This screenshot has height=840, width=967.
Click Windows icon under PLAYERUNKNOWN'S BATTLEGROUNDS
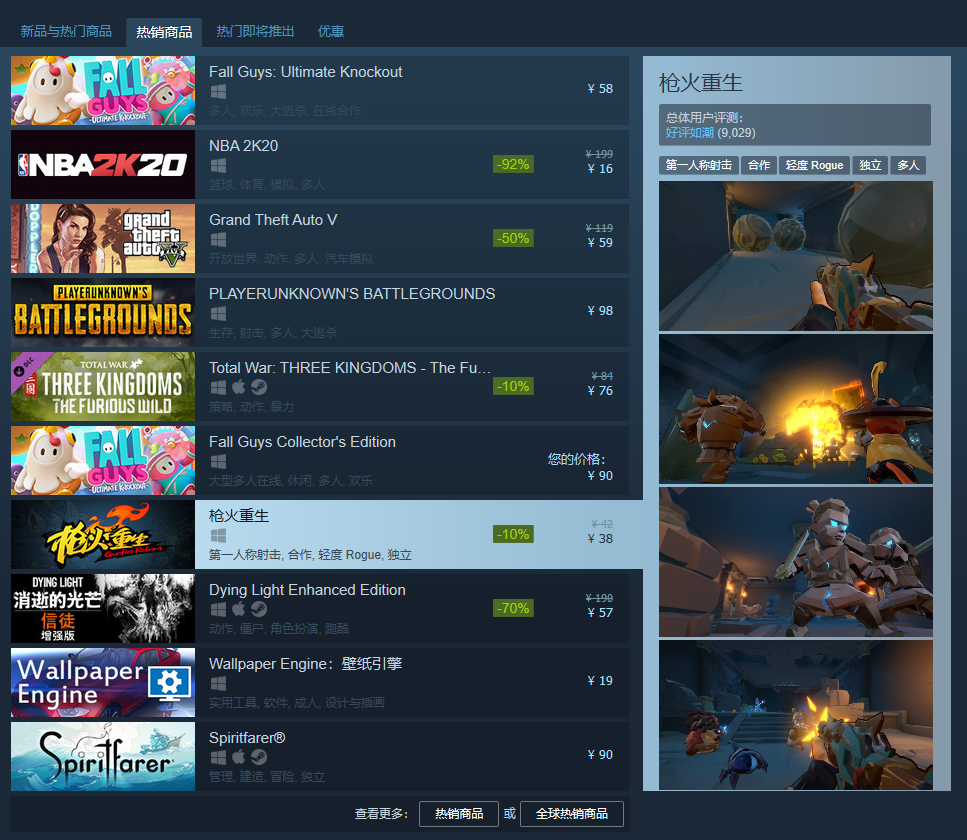218,314
